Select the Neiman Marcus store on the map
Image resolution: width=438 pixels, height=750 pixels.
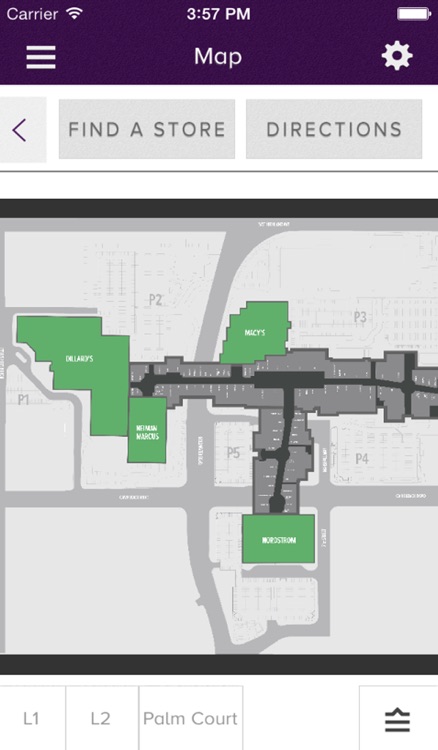point(147,430)
